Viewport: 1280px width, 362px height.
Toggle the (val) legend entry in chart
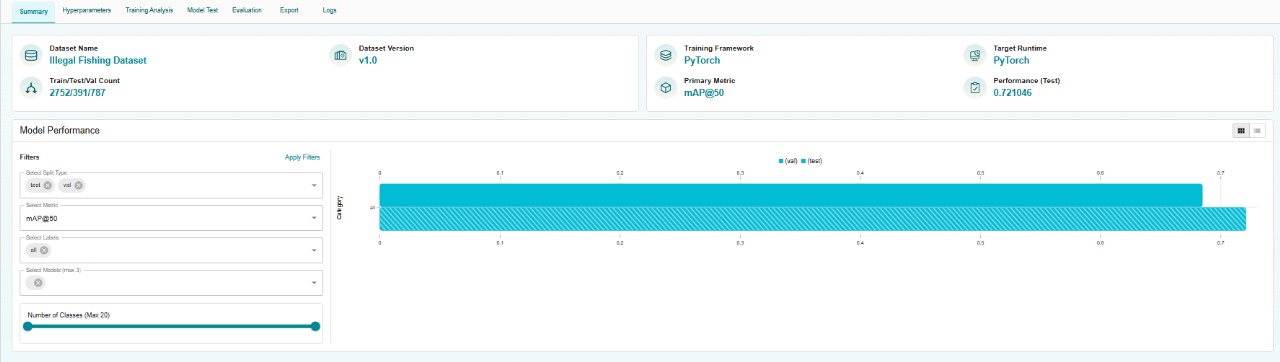(788, 160)
